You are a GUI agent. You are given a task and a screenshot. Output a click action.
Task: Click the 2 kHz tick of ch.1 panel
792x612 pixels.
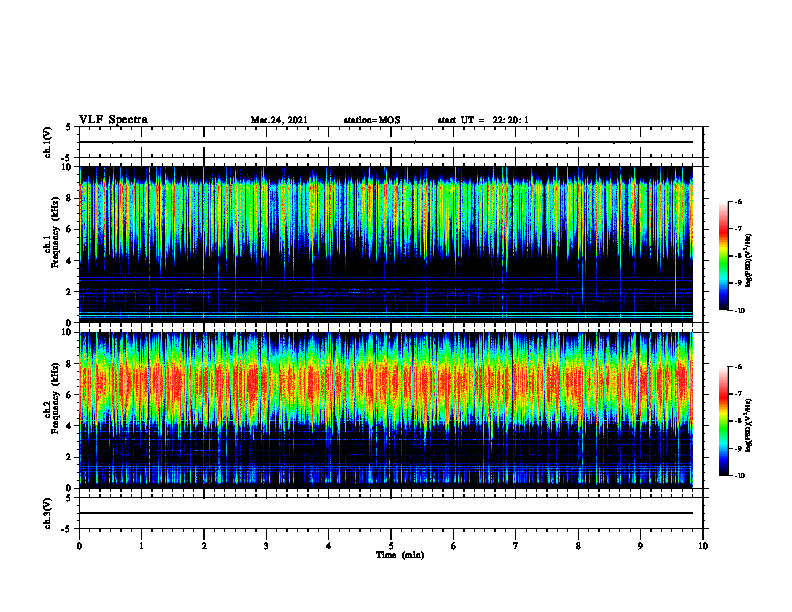pos(70,291)
